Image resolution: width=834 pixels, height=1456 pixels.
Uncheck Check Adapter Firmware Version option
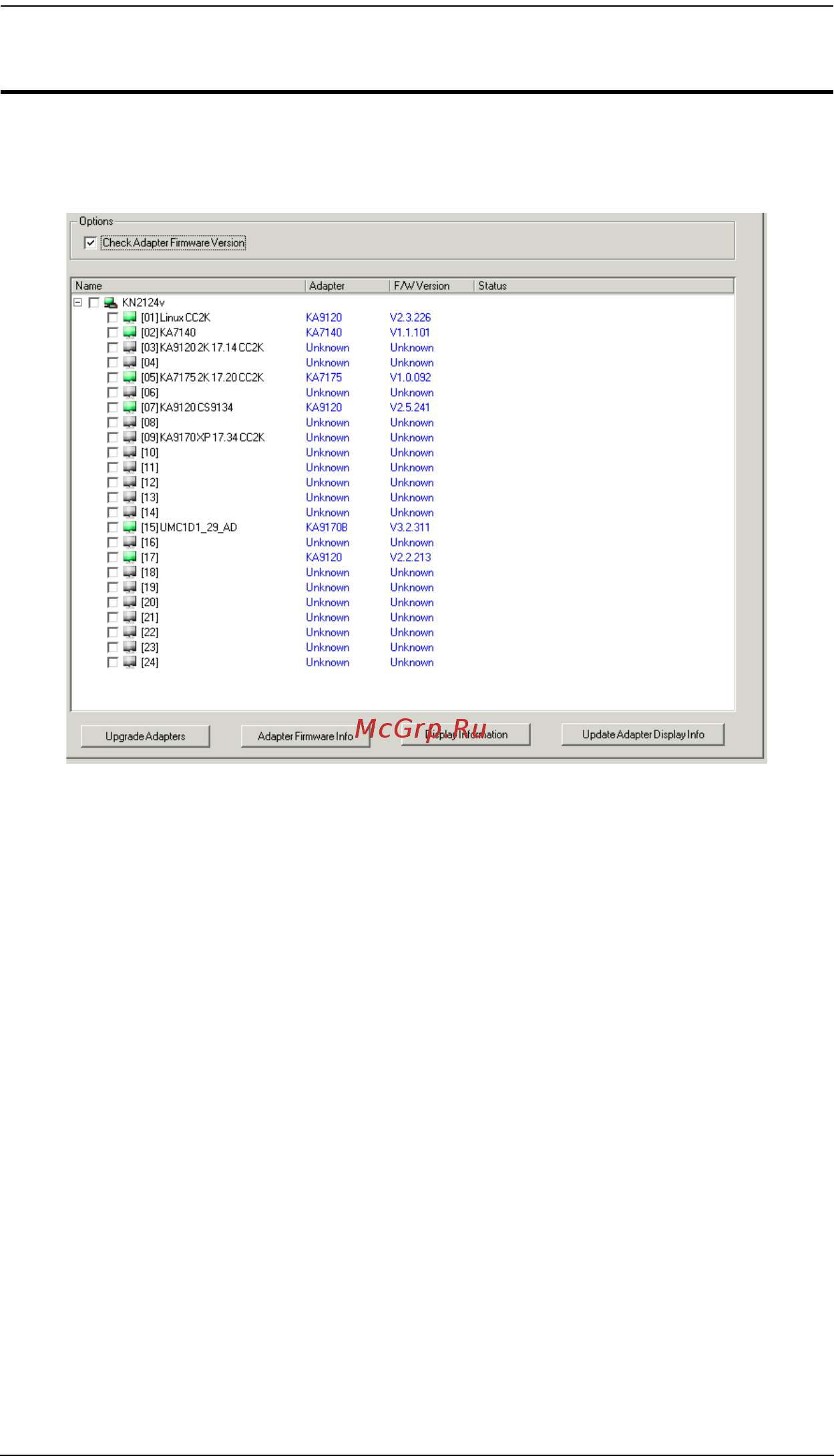(91, 243)
